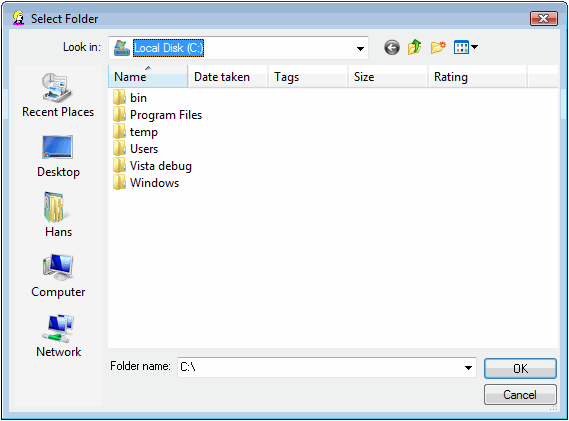Sort the list by Name column
569x421 pixels.
click(148, 77)
